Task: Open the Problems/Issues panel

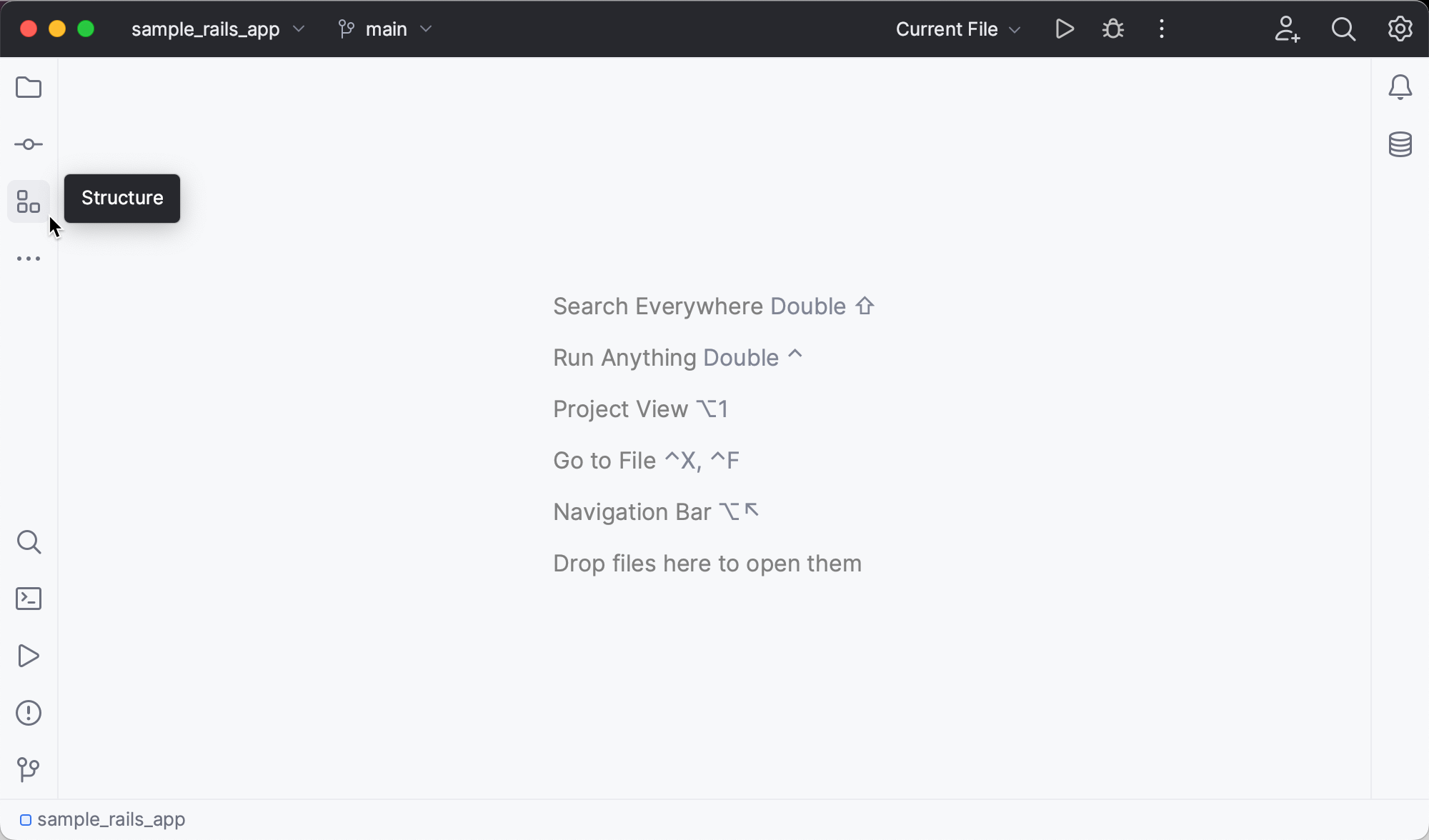Action: pos(28,712)
